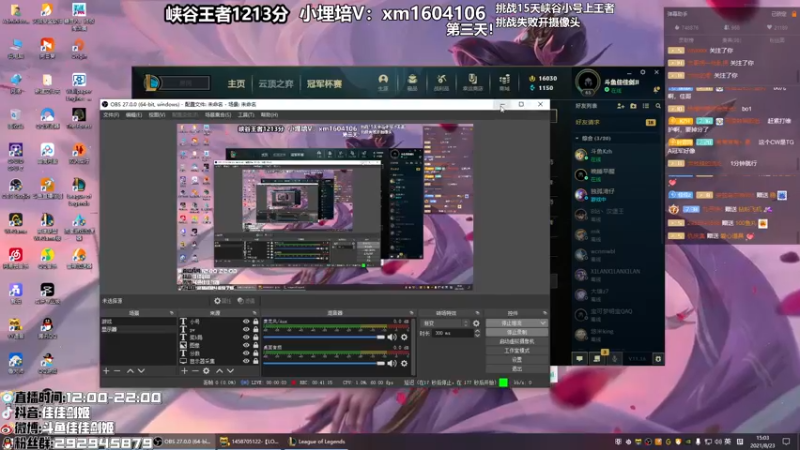Select the 游戏 scene in Scenes list
This screenshot has height=450, width=800.
pos(138,322)
